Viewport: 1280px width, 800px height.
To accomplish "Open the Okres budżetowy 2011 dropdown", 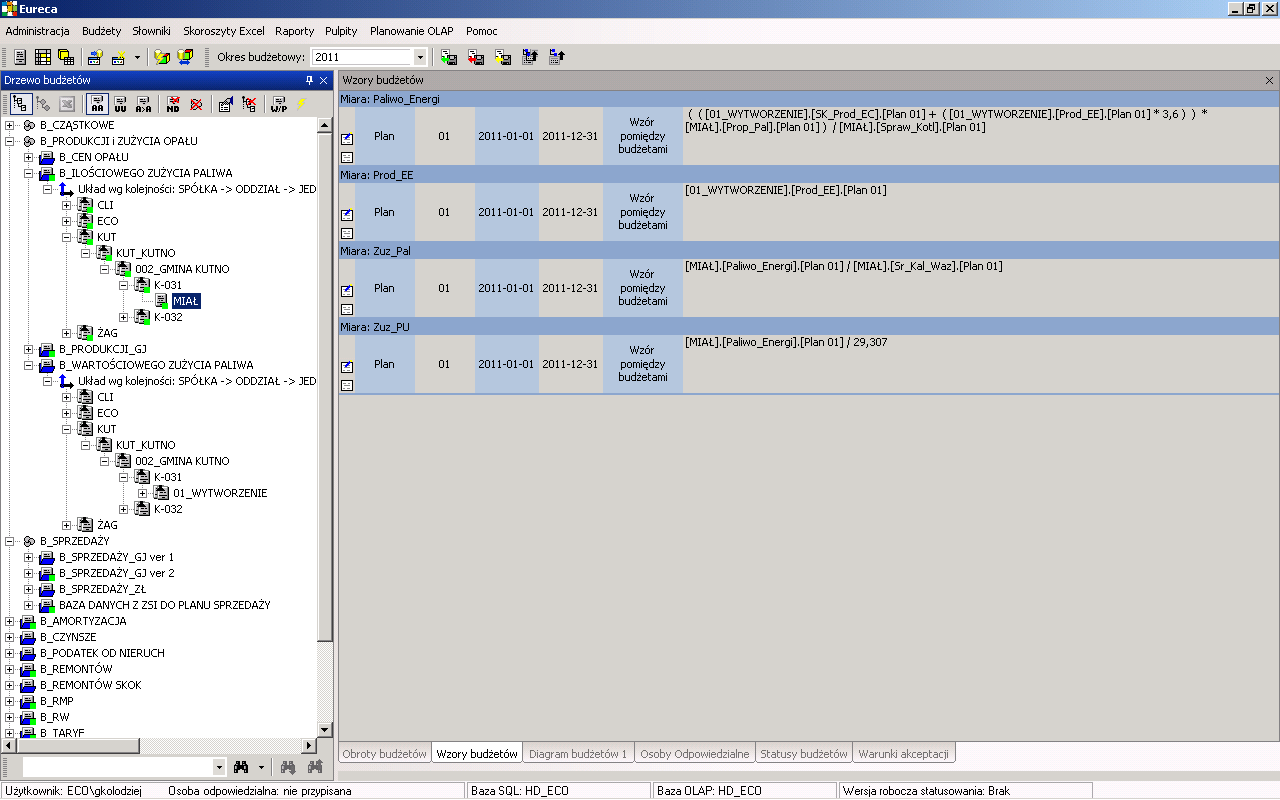I will click(420, 58).
